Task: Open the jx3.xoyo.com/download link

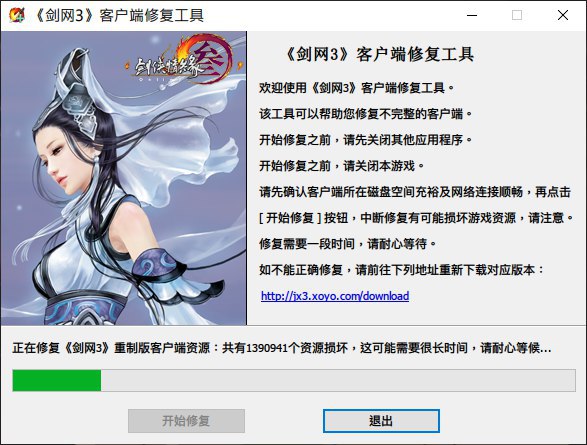Action: click(x=335, y=296)
